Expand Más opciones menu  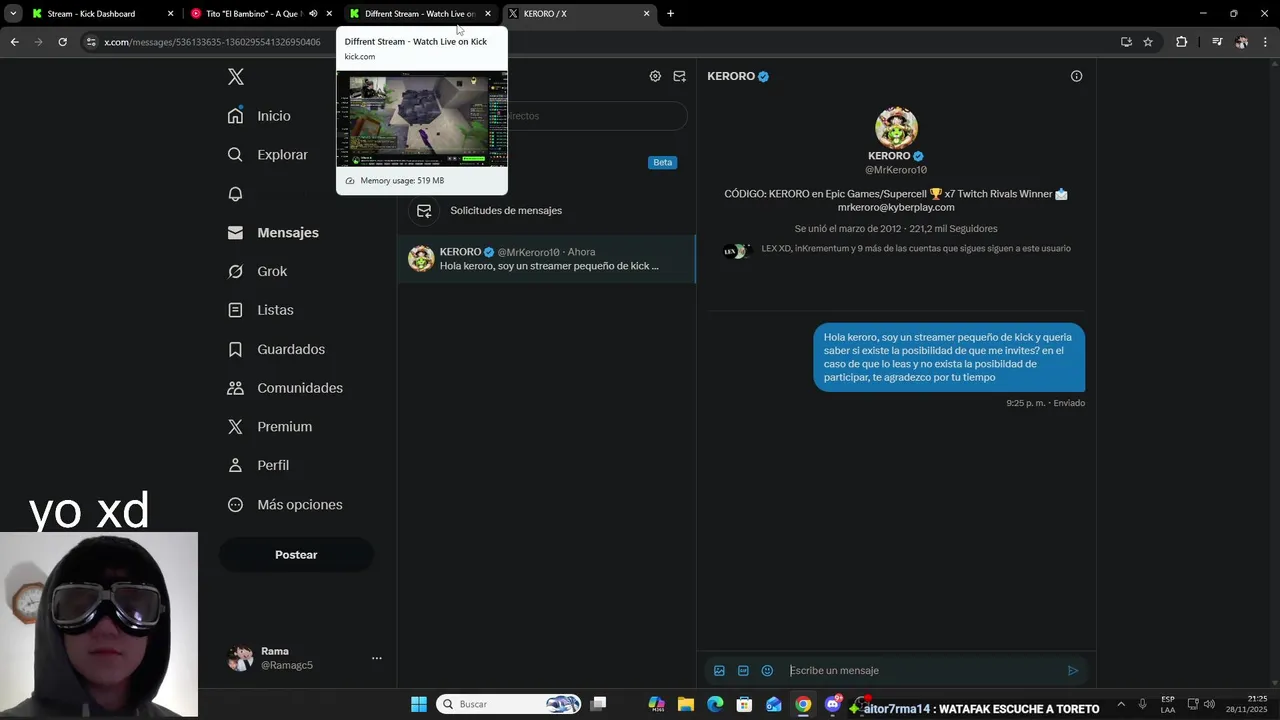(x=285, y=505)
